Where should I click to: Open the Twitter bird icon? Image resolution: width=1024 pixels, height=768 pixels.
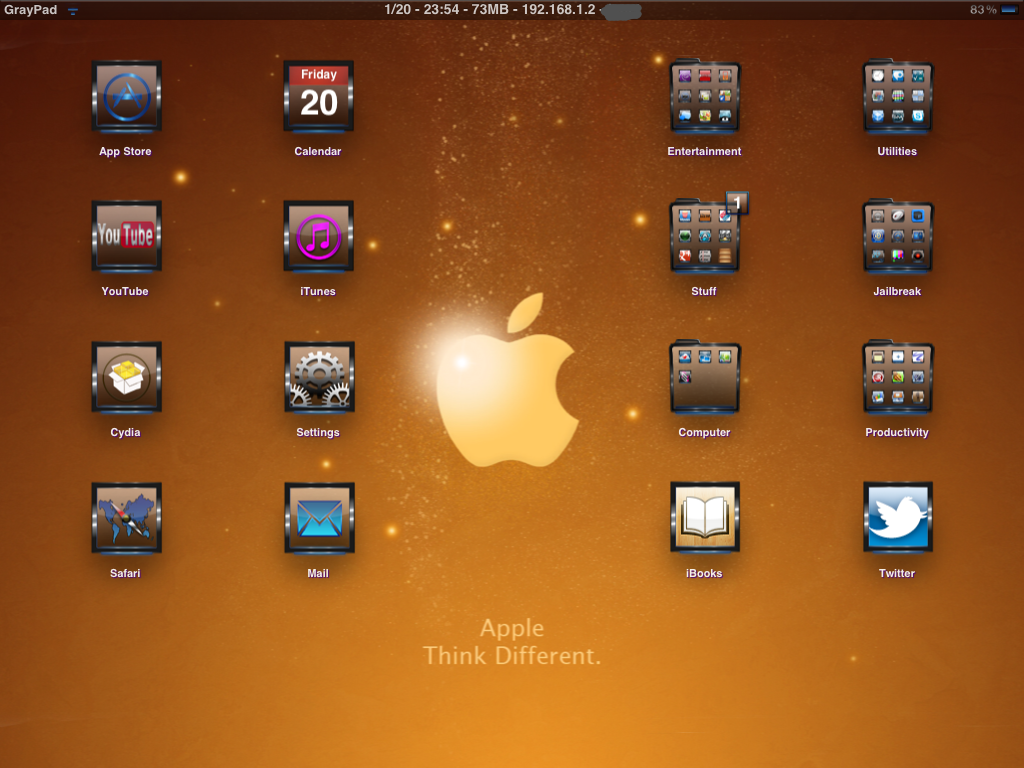[x=898, y=519]
